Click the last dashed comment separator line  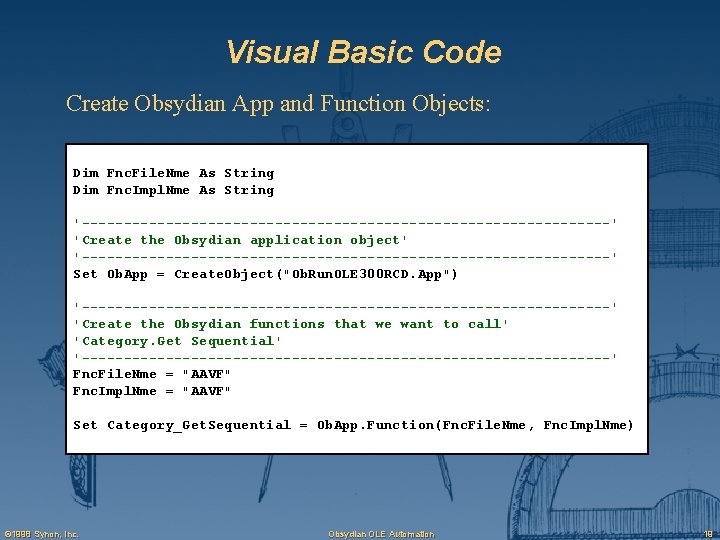click(x=345, y=357)
